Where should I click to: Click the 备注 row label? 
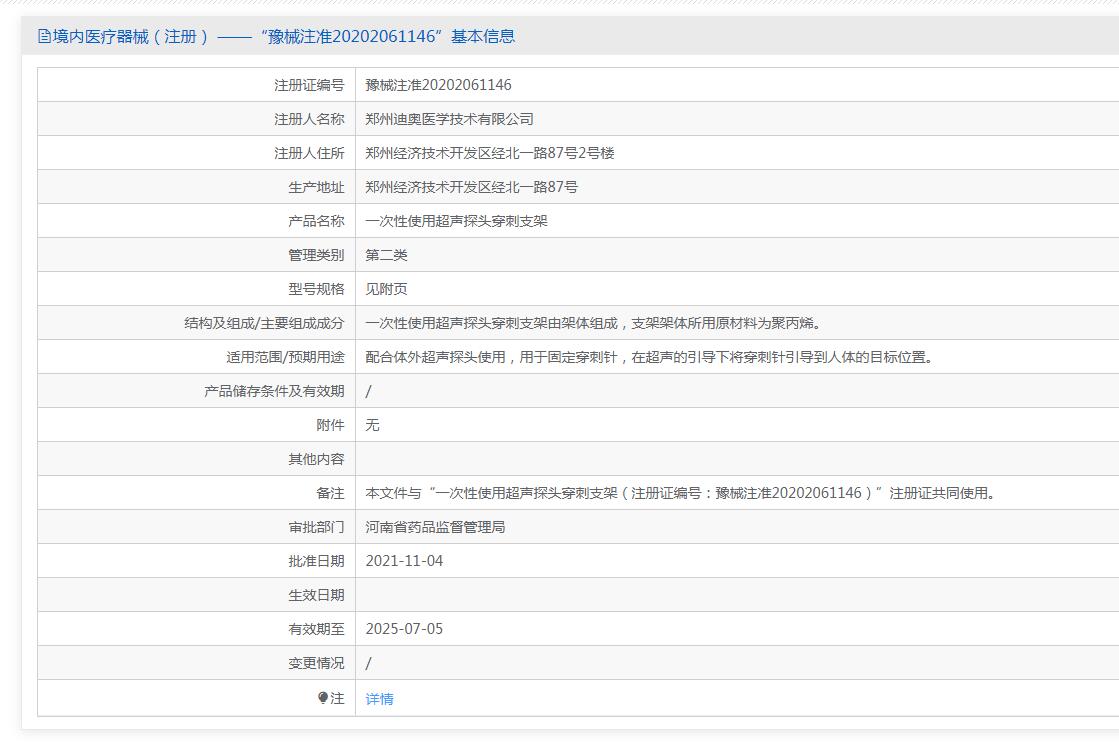330,493
